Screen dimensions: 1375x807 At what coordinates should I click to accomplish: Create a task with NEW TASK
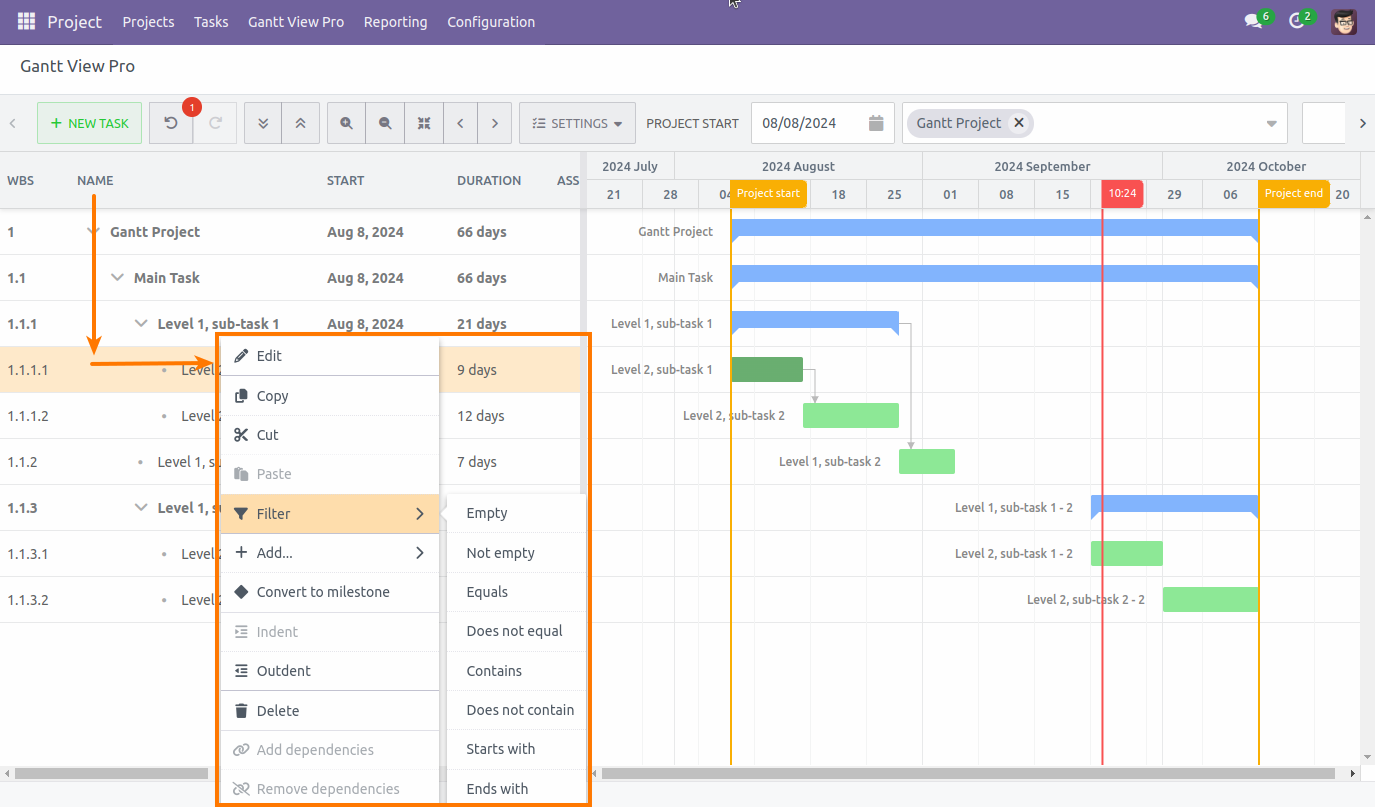pos(89,122)
